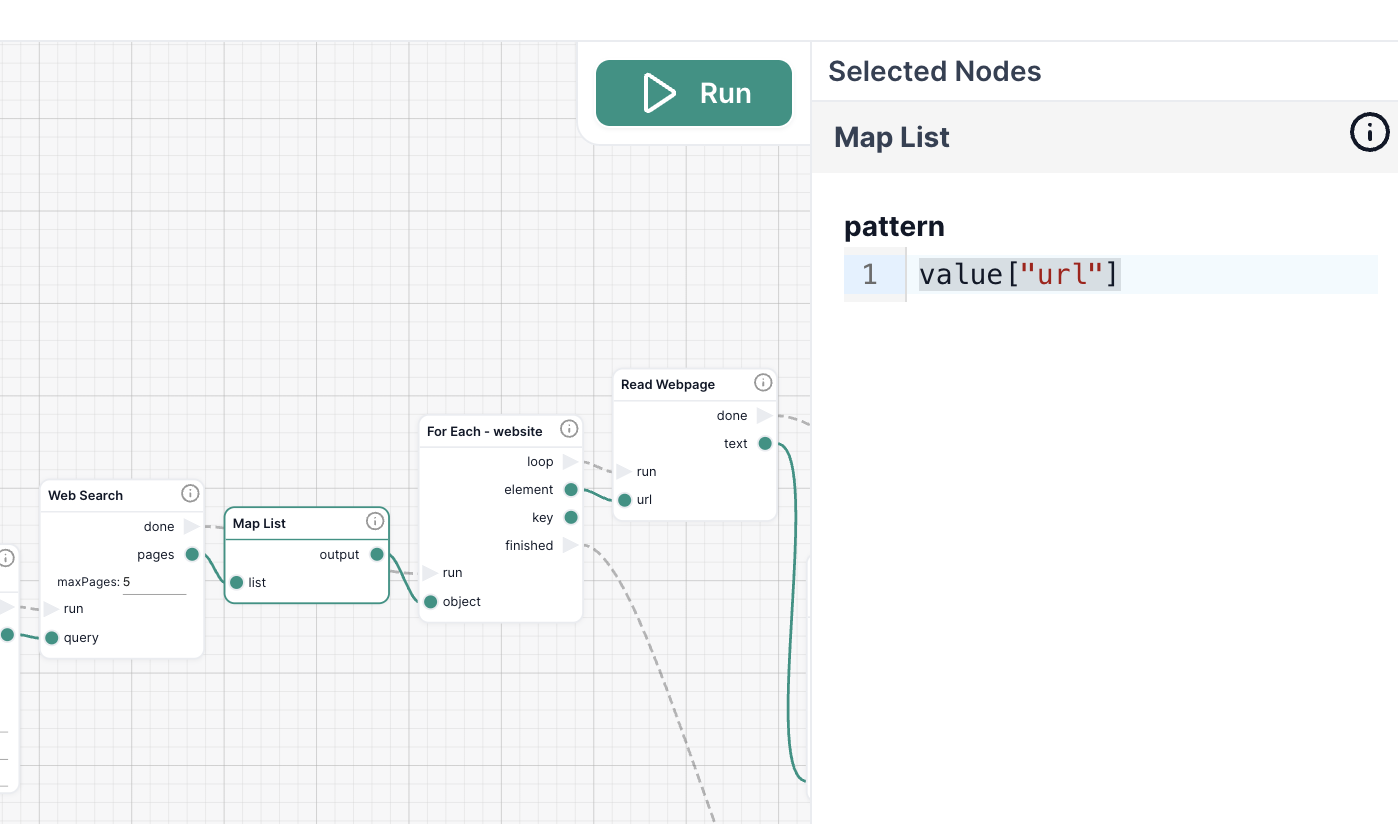Click the Read Webpage text output port

765,443
